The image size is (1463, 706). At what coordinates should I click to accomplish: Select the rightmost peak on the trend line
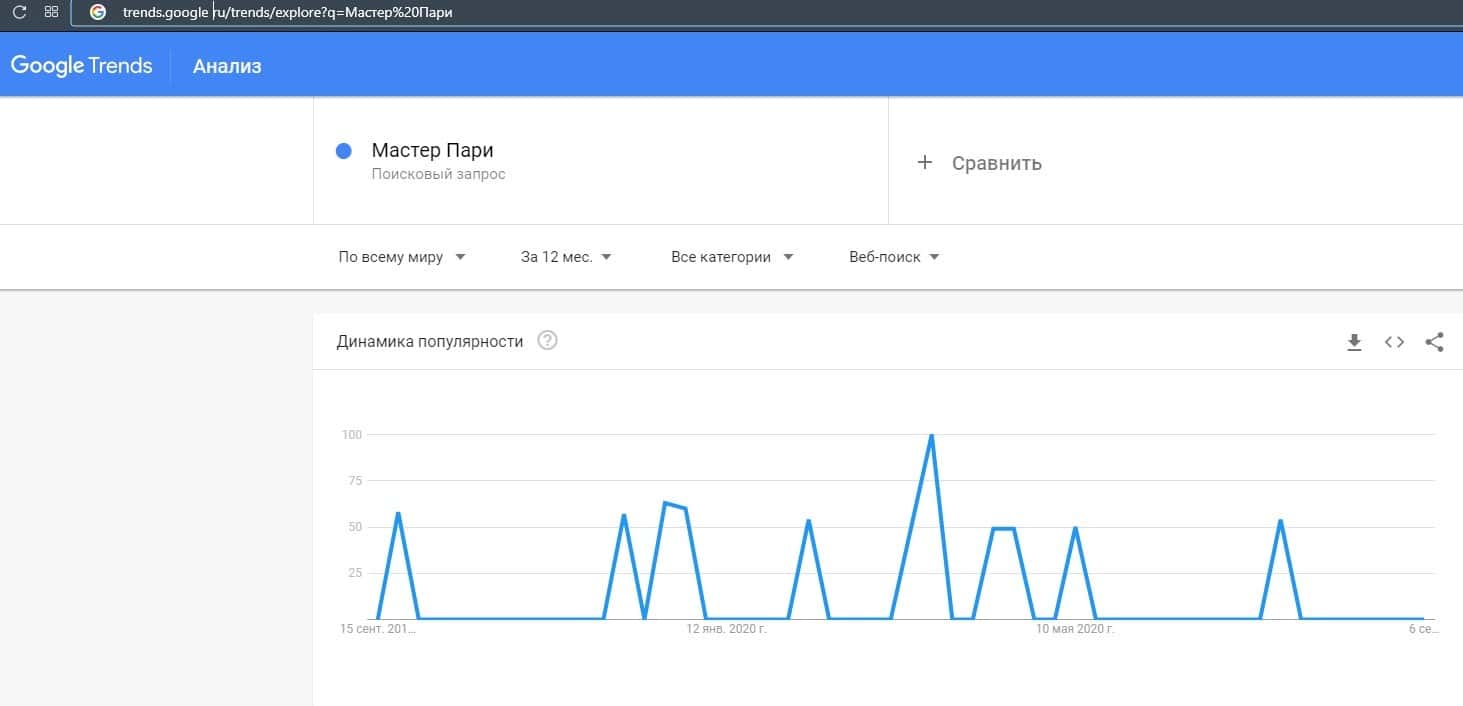1280,521
